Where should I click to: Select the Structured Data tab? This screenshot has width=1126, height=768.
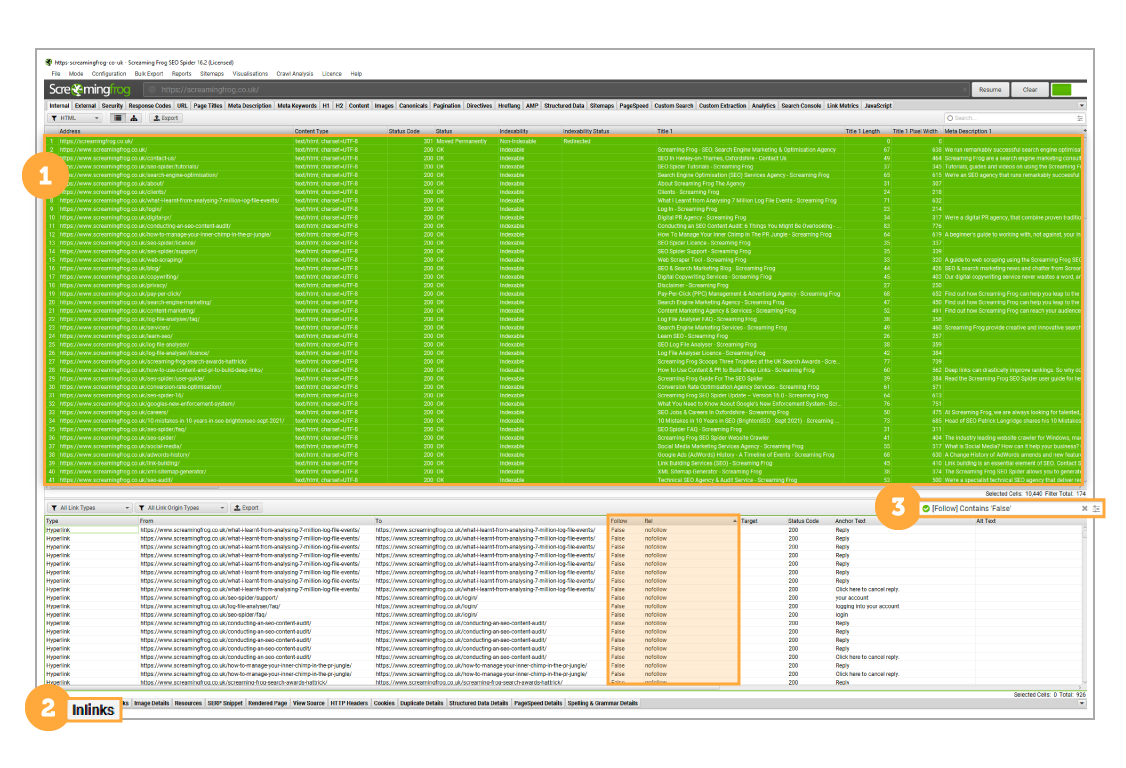564,106
